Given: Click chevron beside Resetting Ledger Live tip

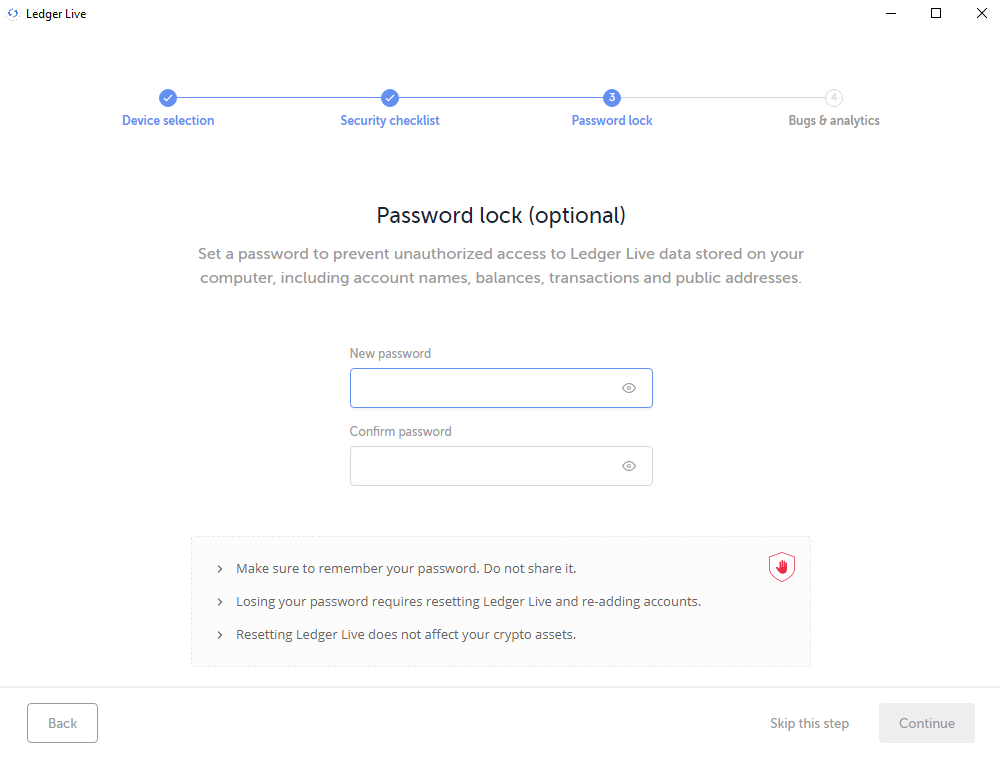Looking at the screenshot, I should [x=220, y=635].
